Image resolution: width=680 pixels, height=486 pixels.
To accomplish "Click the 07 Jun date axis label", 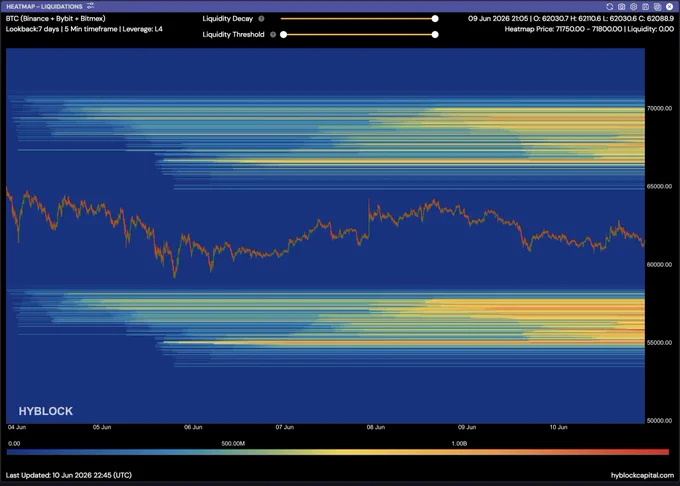I will tap(284, 427).
